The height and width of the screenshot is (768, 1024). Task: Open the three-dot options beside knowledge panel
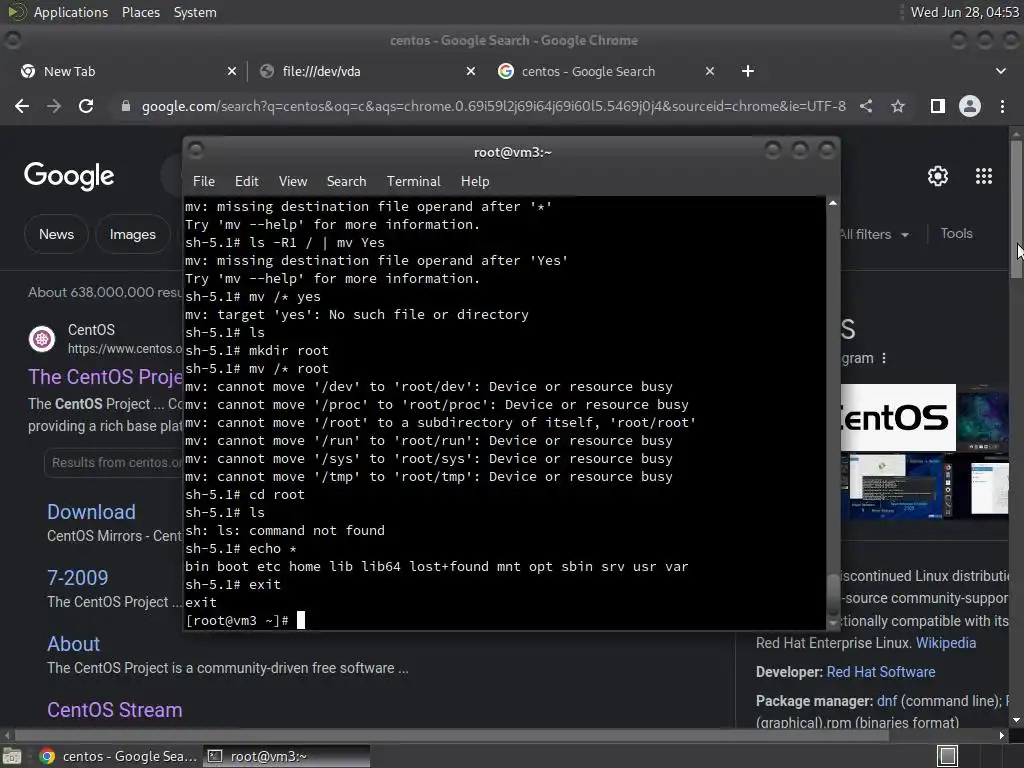(x=884, y=358)
